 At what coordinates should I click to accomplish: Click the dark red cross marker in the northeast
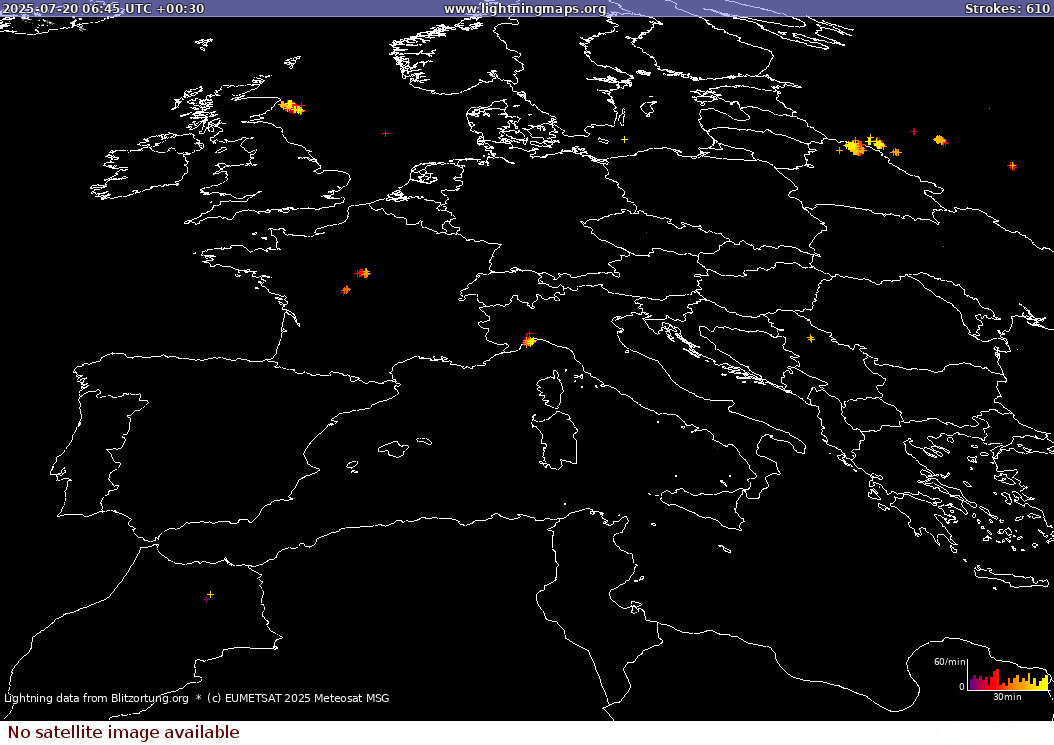pos(914,131)
